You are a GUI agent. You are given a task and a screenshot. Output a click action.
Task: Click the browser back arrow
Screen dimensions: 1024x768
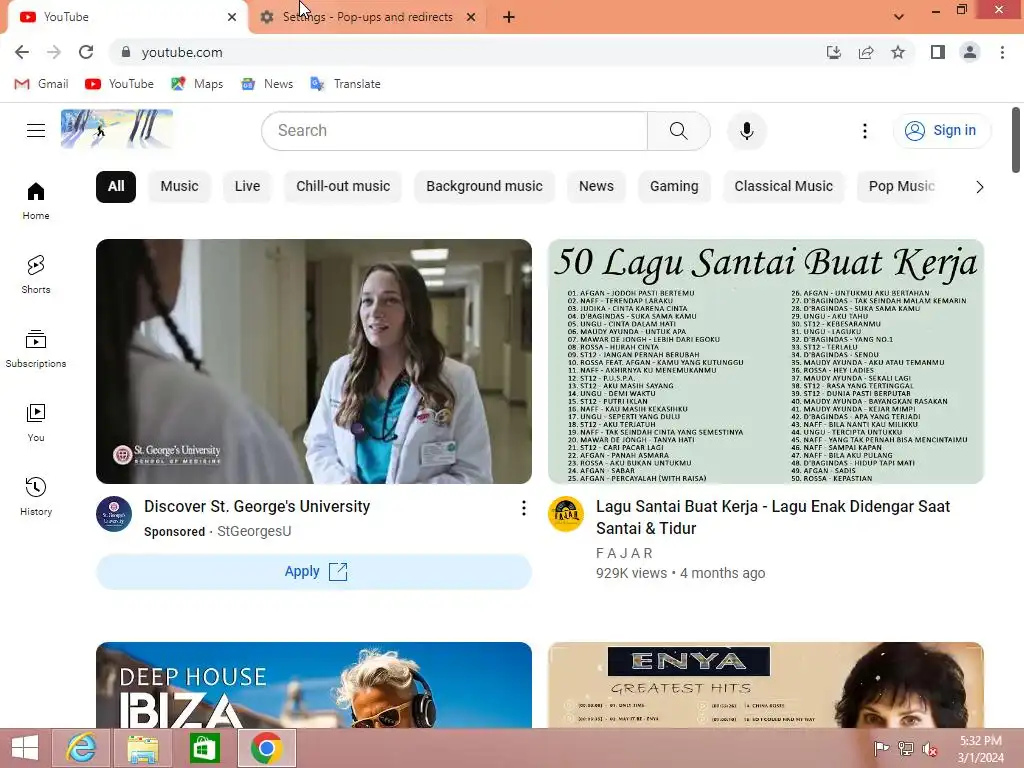[22, 52]
